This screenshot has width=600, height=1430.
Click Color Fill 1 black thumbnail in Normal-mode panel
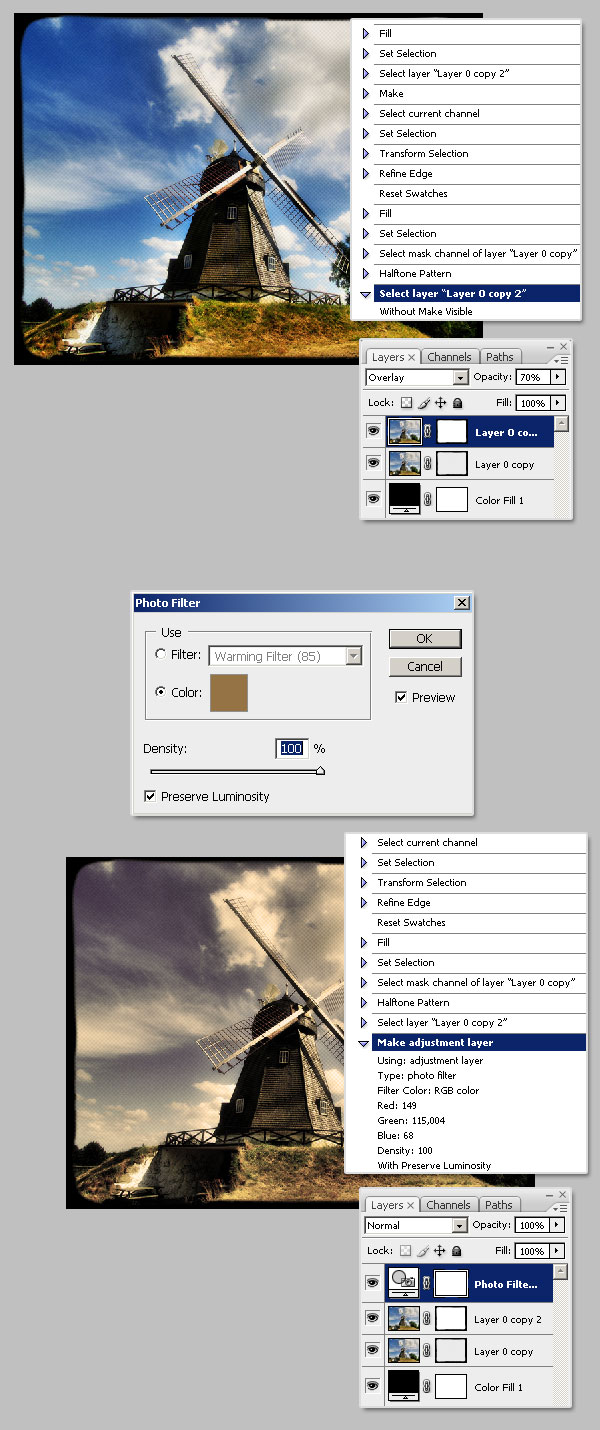coord(404,1386)
